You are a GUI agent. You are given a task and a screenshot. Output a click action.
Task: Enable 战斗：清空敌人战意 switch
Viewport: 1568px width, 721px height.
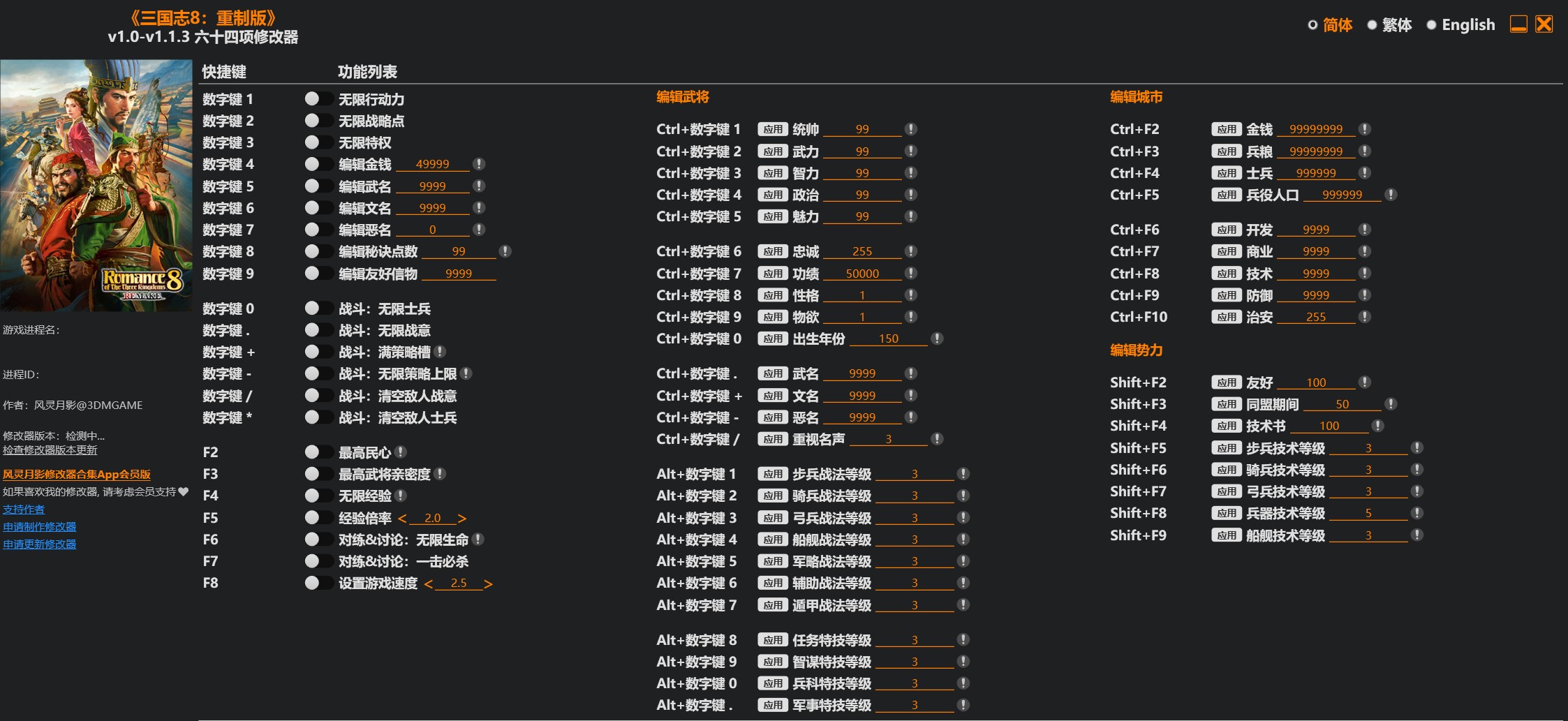tap(319, 396)
